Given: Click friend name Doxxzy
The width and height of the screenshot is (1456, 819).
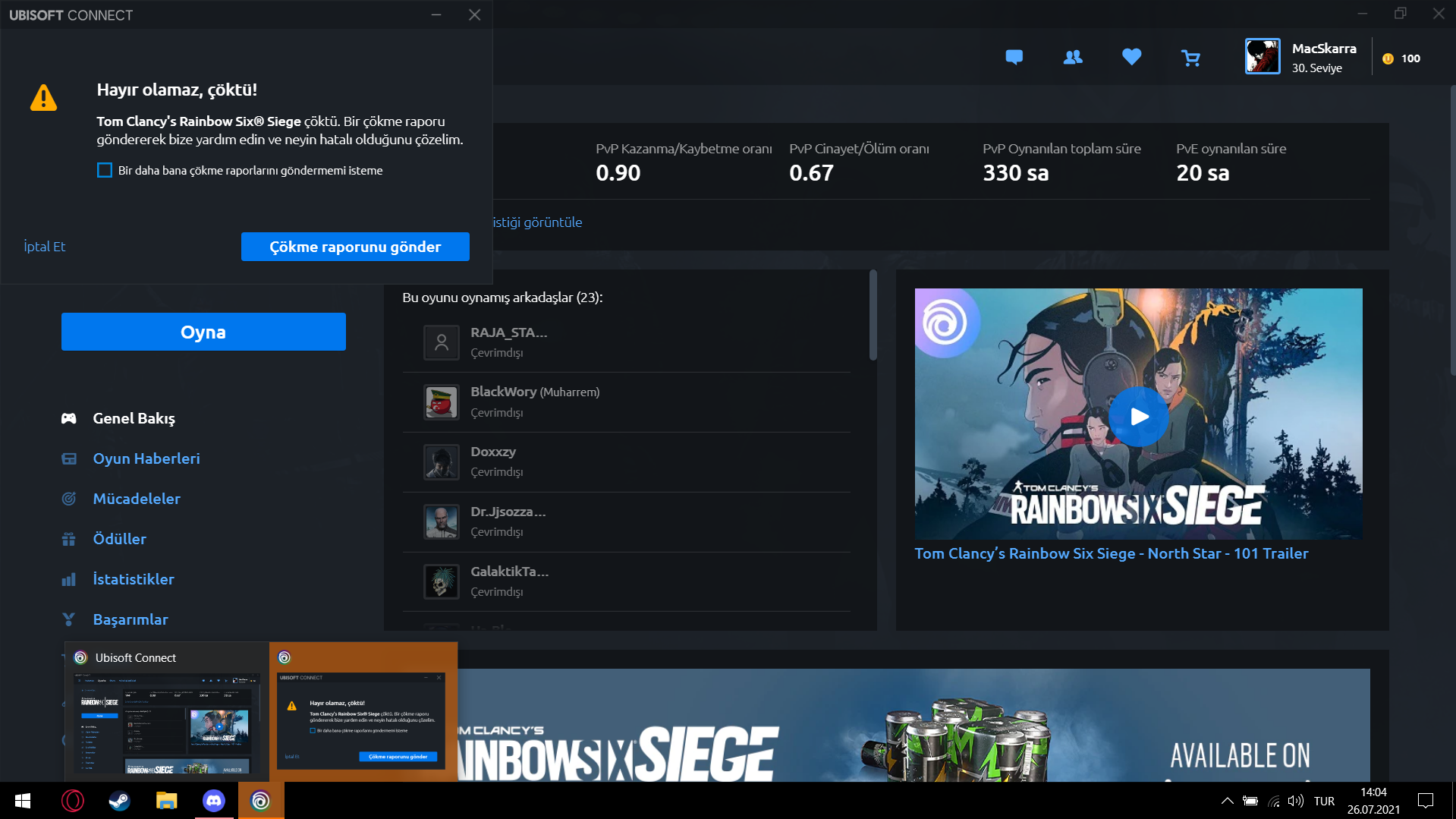Looking at the screenshot, I should tap(493, 452).
